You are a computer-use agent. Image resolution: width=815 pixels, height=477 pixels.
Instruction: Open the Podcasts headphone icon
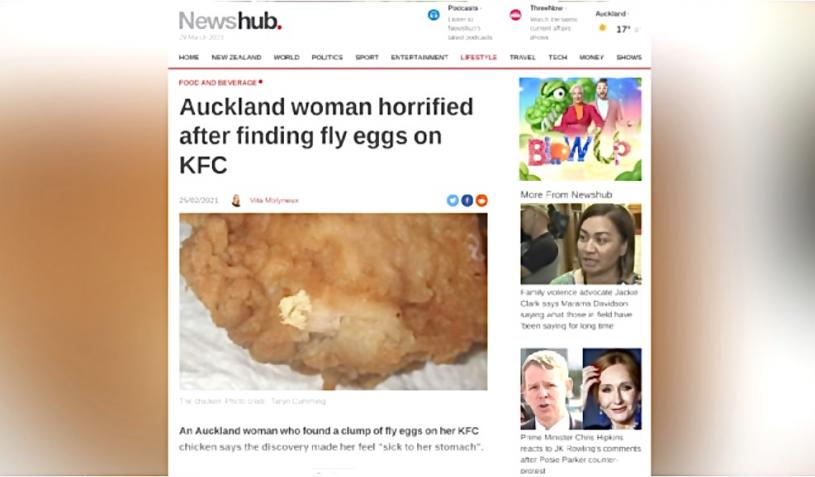coord(433,15)
